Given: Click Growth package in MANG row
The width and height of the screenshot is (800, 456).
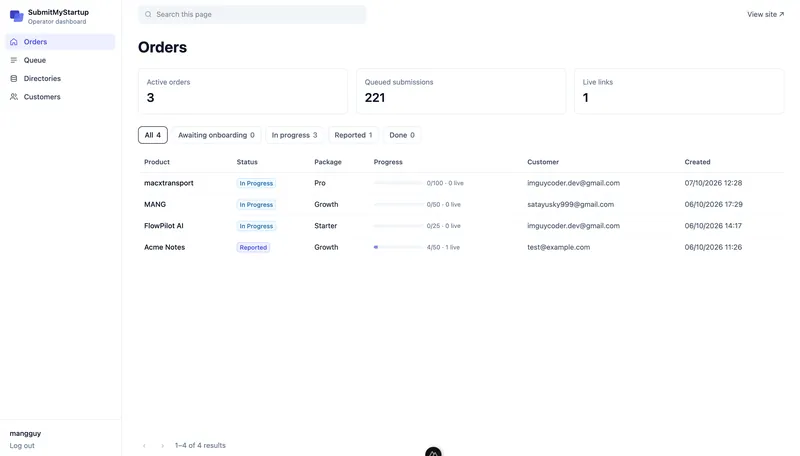Looking at the screenshot, I should (326, 205).
